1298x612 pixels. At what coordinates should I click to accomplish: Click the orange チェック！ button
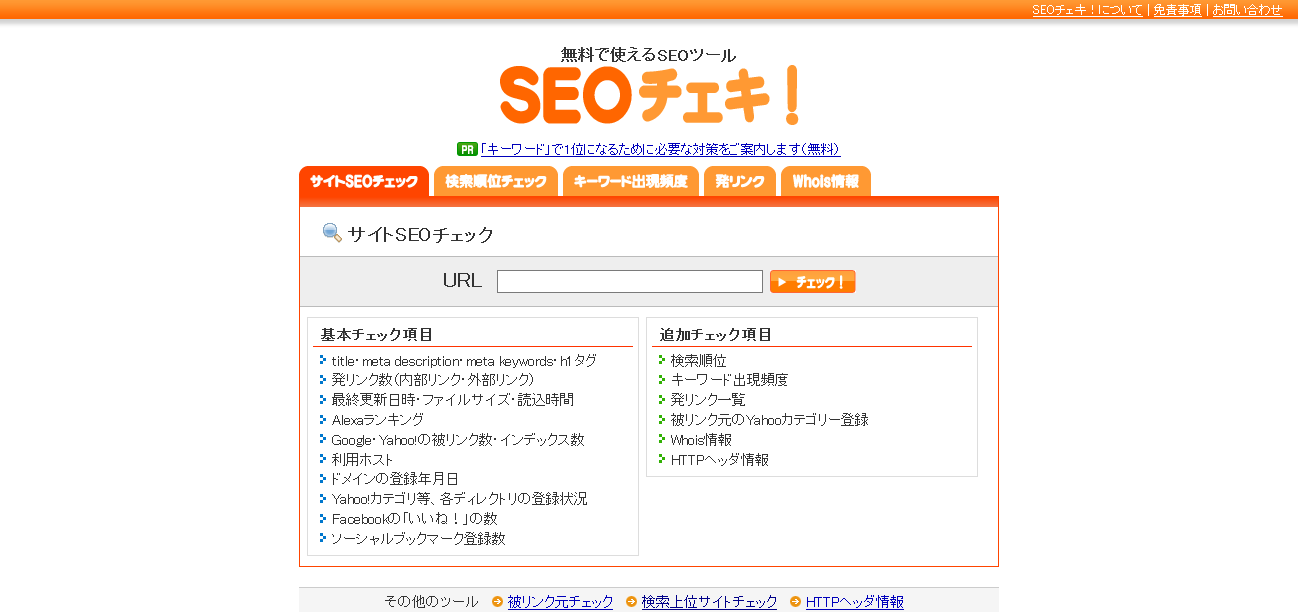(813, 282)
